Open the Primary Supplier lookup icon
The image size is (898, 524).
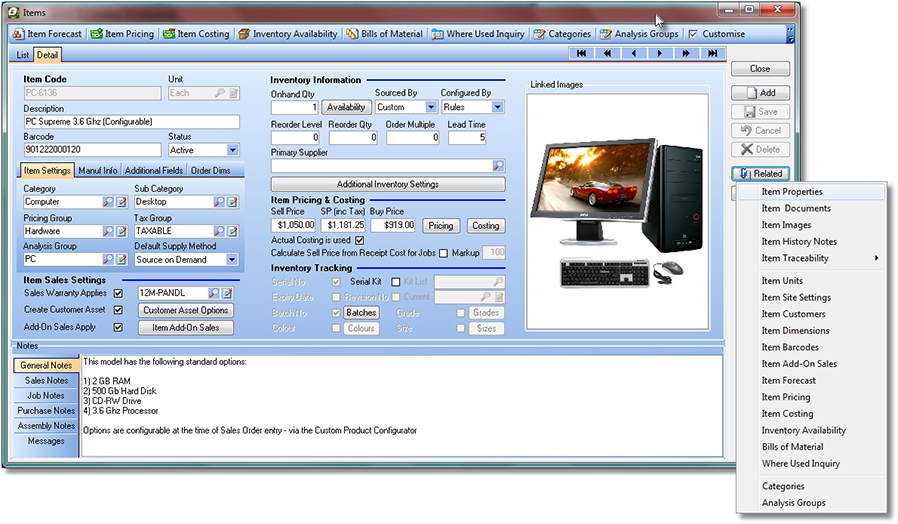(x=497, y=166)
